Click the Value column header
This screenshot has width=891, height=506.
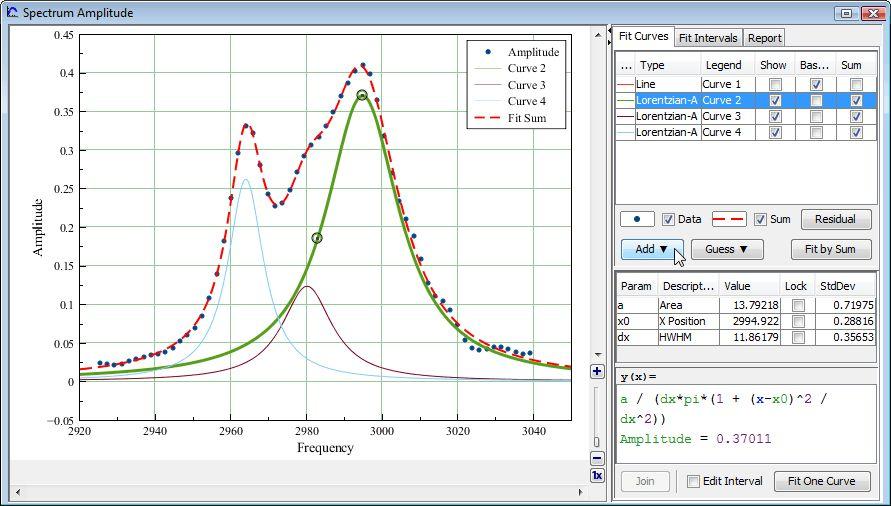pyautogui.click(x=749, y=286)
